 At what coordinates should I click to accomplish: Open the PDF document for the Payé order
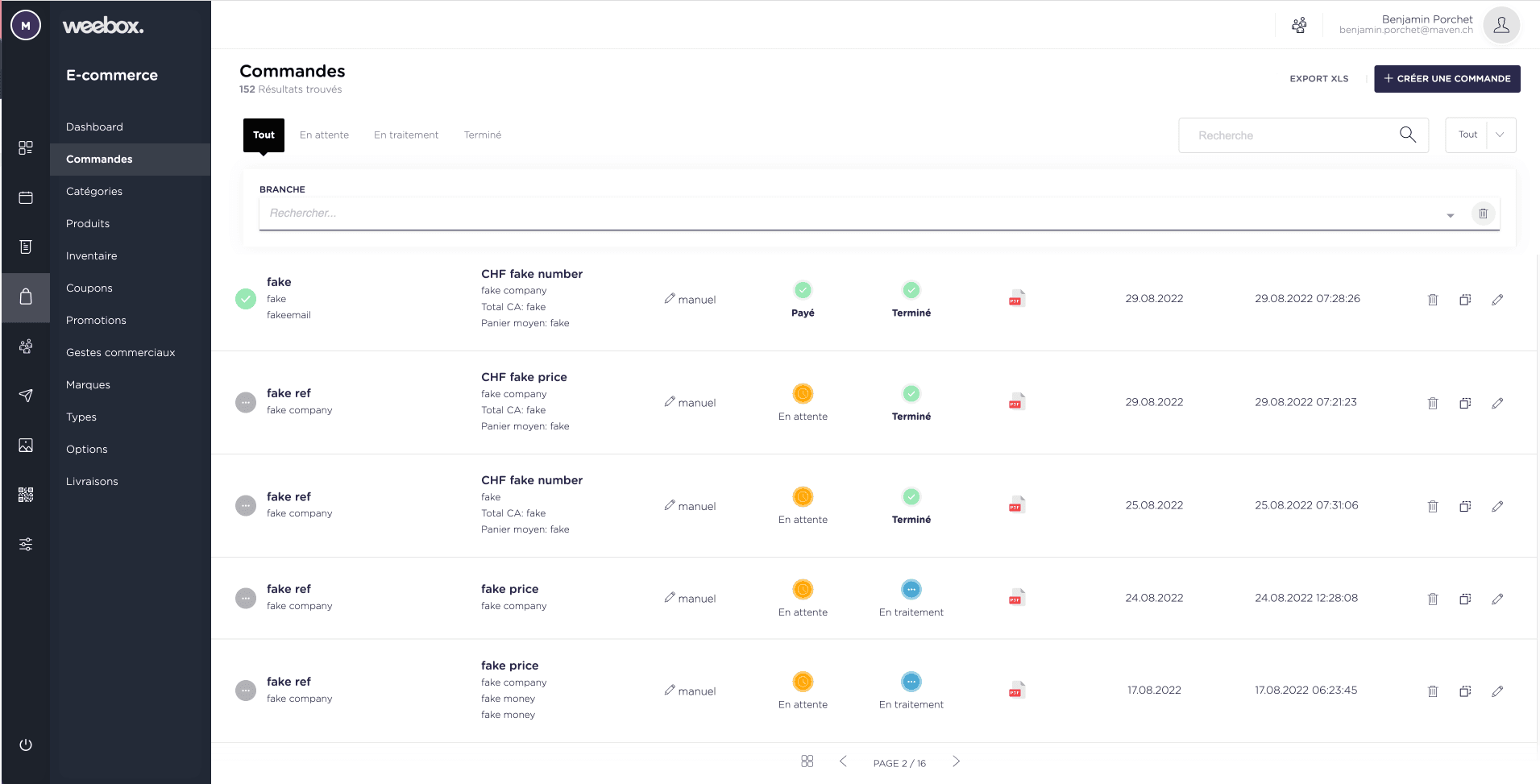coord(1016,298)
